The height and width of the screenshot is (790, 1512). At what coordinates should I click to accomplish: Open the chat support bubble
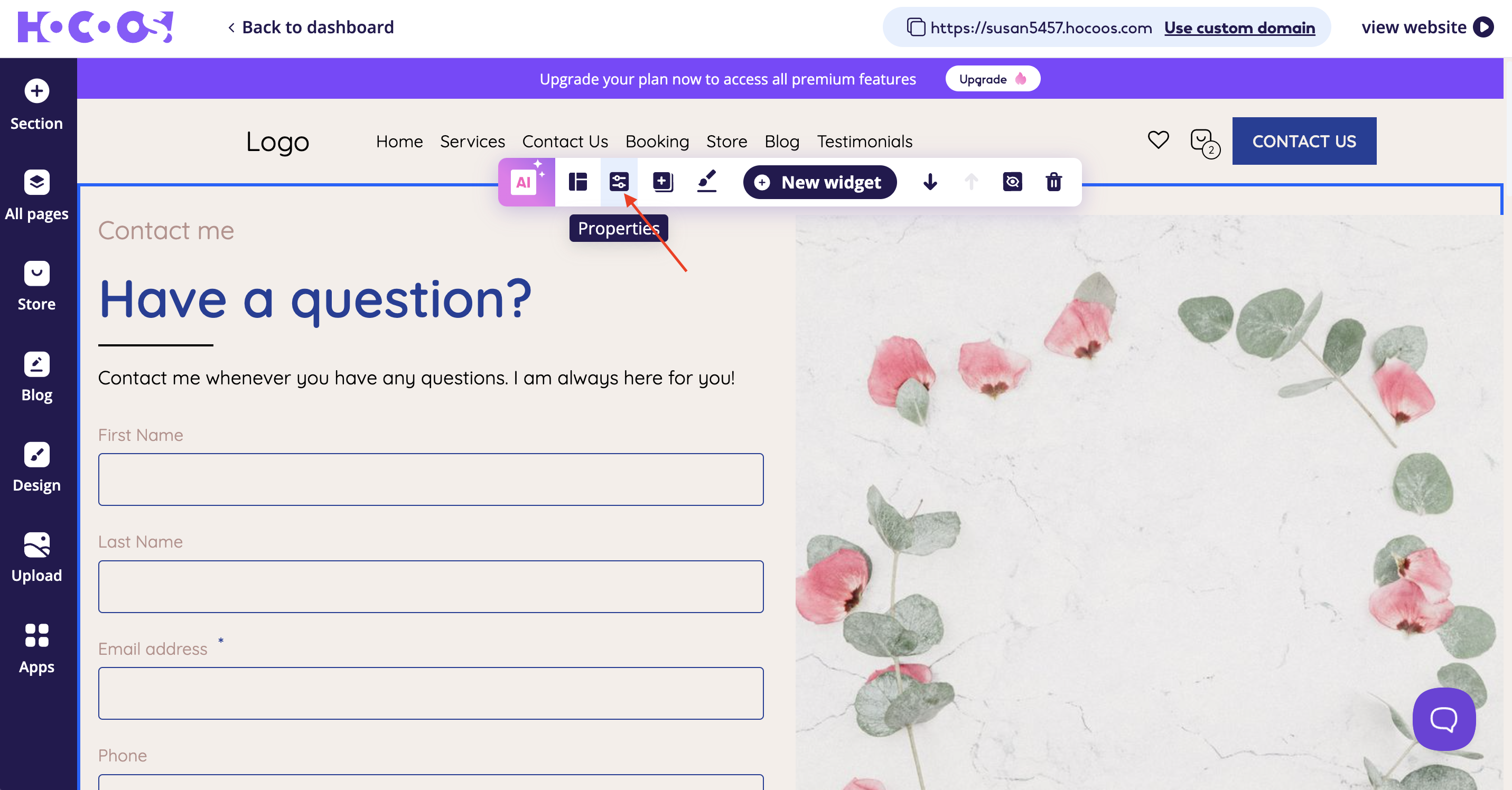1443,719
